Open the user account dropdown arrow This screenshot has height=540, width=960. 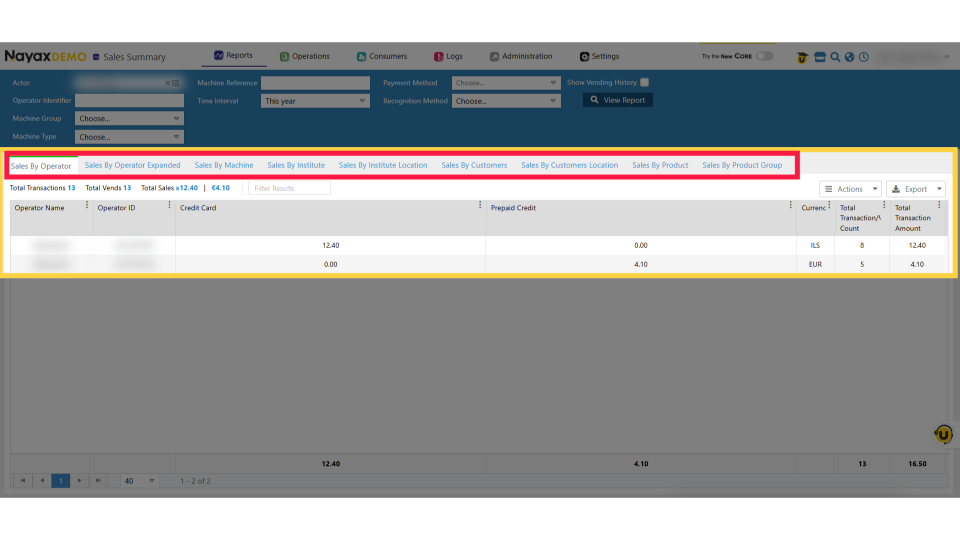[x=947, y=57]
